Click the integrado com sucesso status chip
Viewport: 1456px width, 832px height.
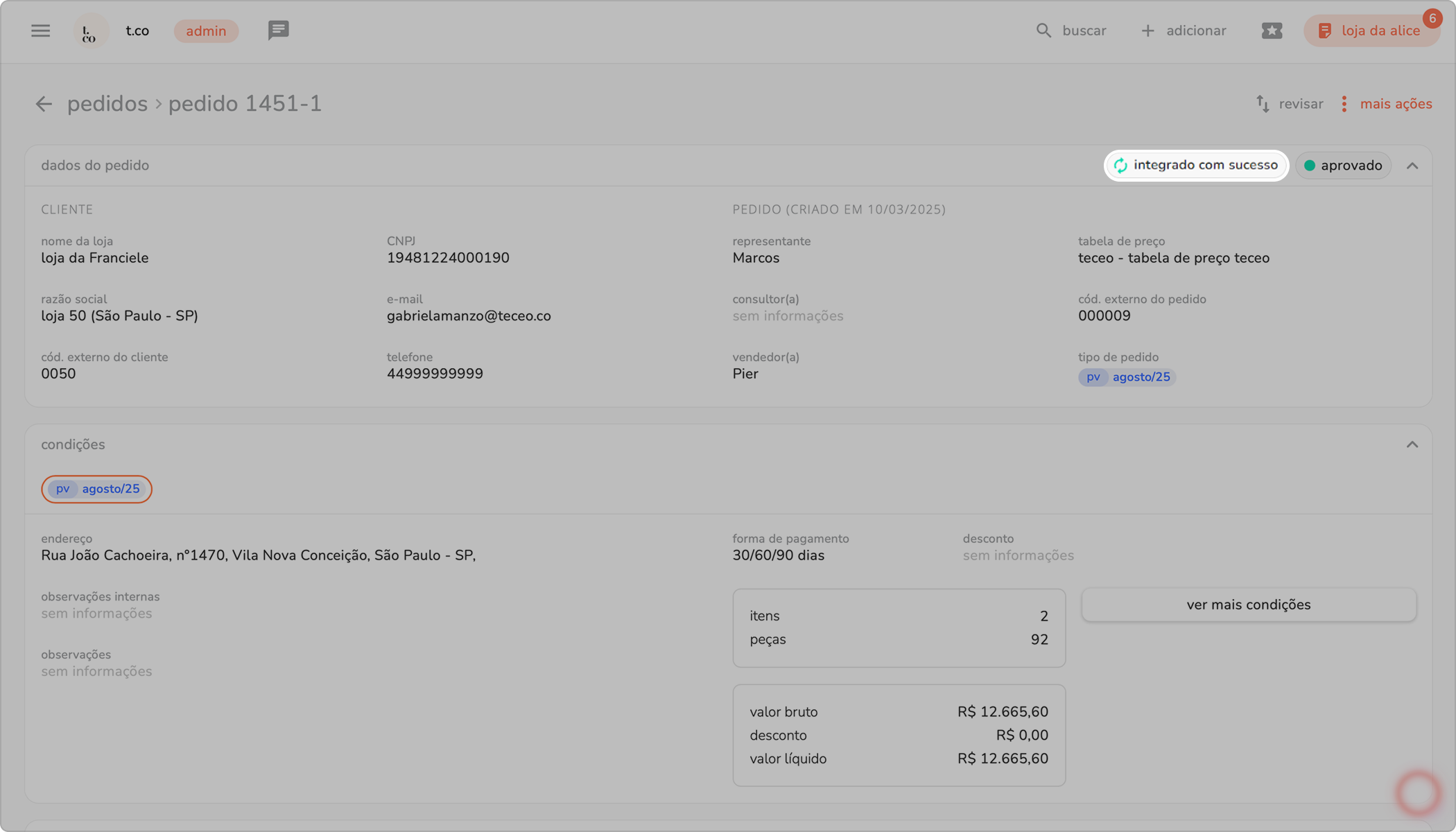pyautogui.click(x=1196, y=165)
